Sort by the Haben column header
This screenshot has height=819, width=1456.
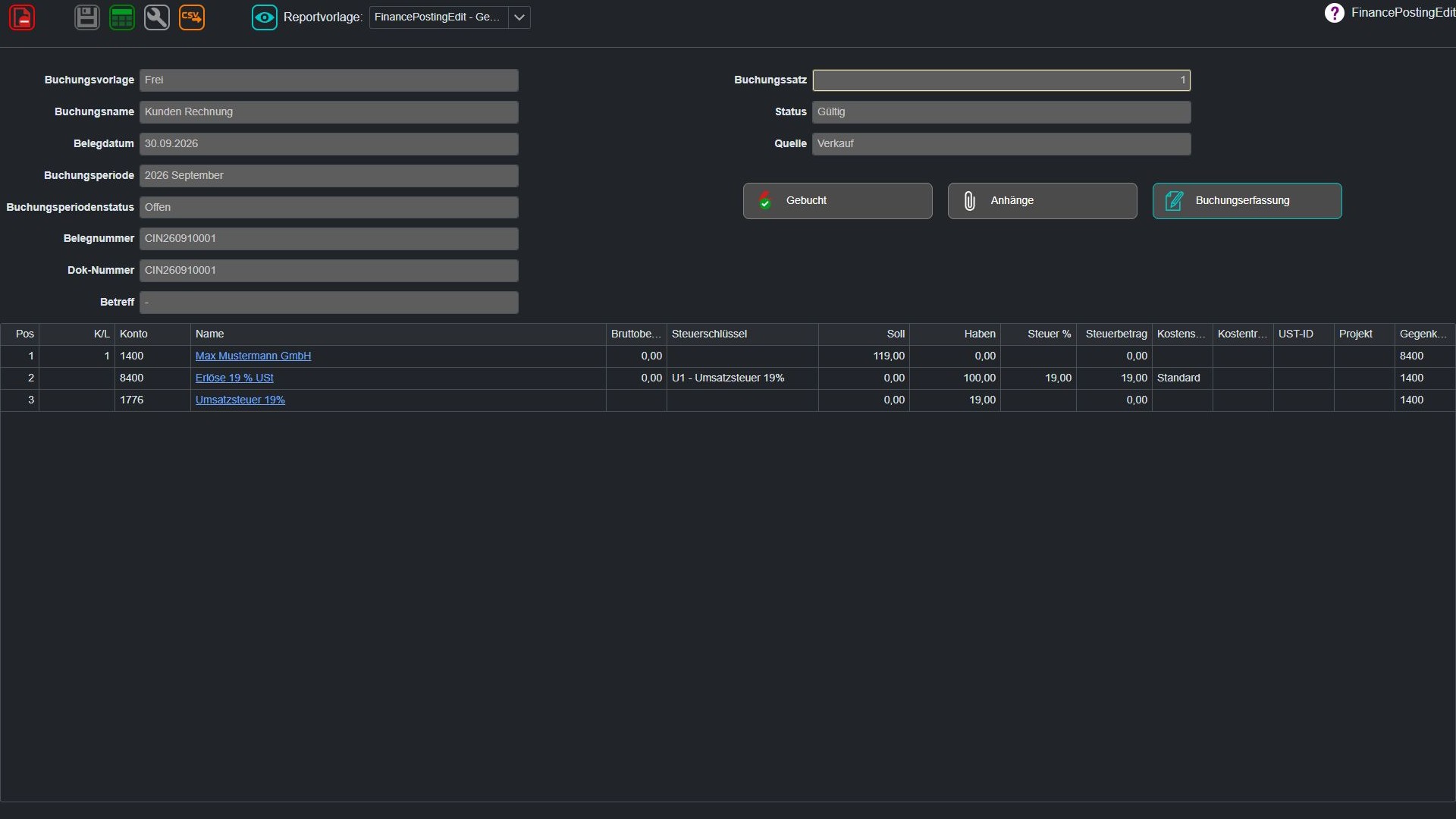point(955,334)
